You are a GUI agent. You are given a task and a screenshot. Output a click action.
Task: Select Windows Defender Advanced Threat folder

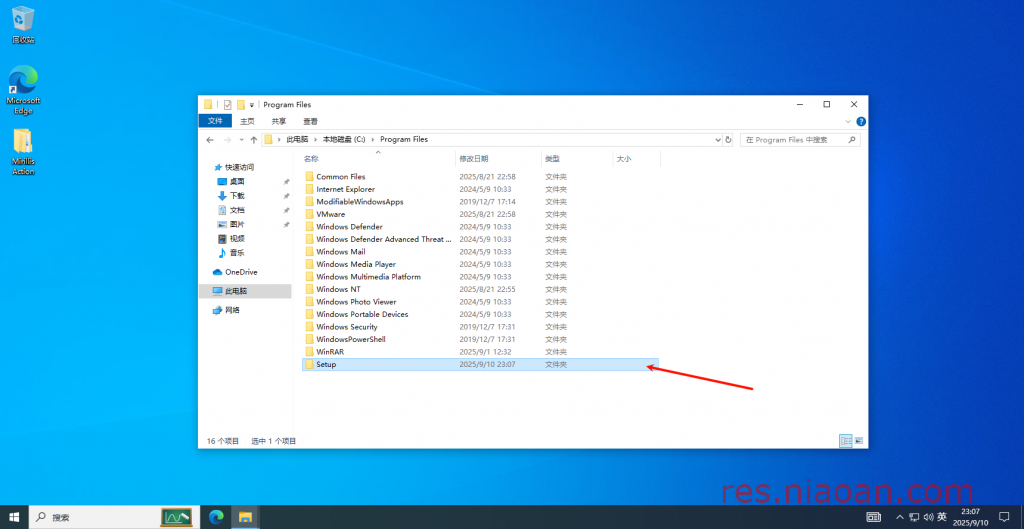(481, 239)
